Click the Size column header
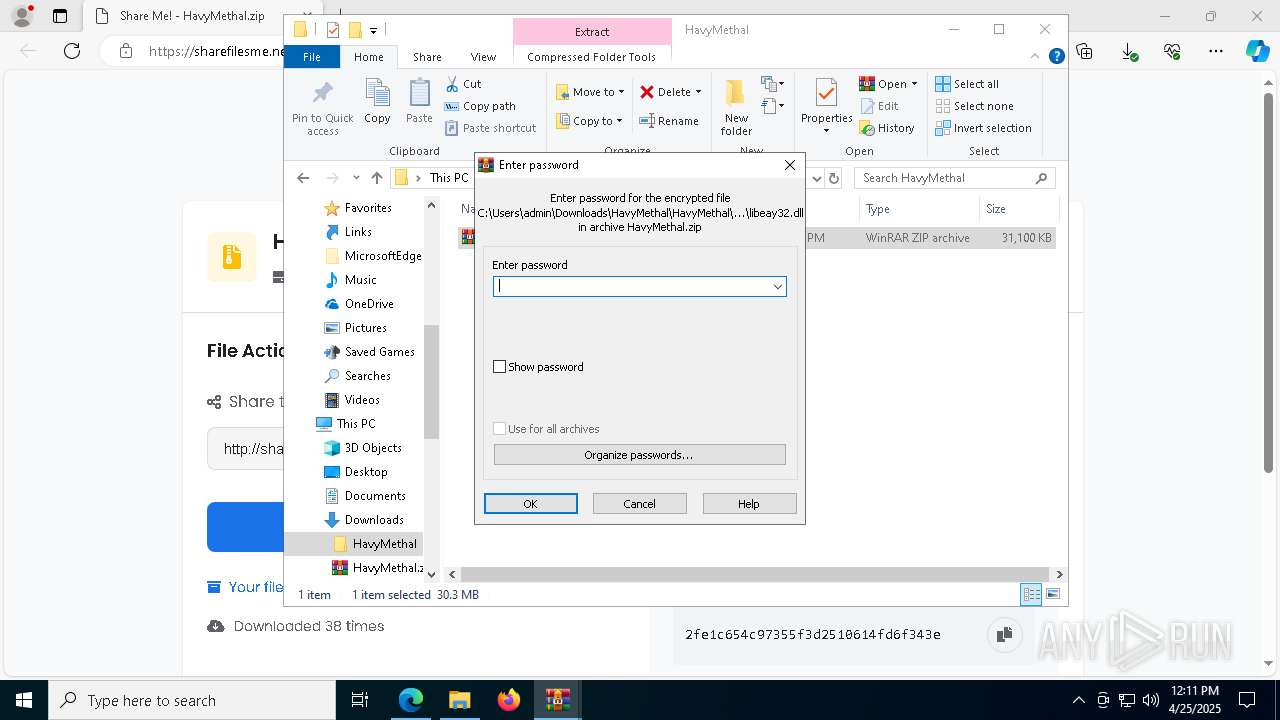 pyautogui.click(x=1017, y=209)
